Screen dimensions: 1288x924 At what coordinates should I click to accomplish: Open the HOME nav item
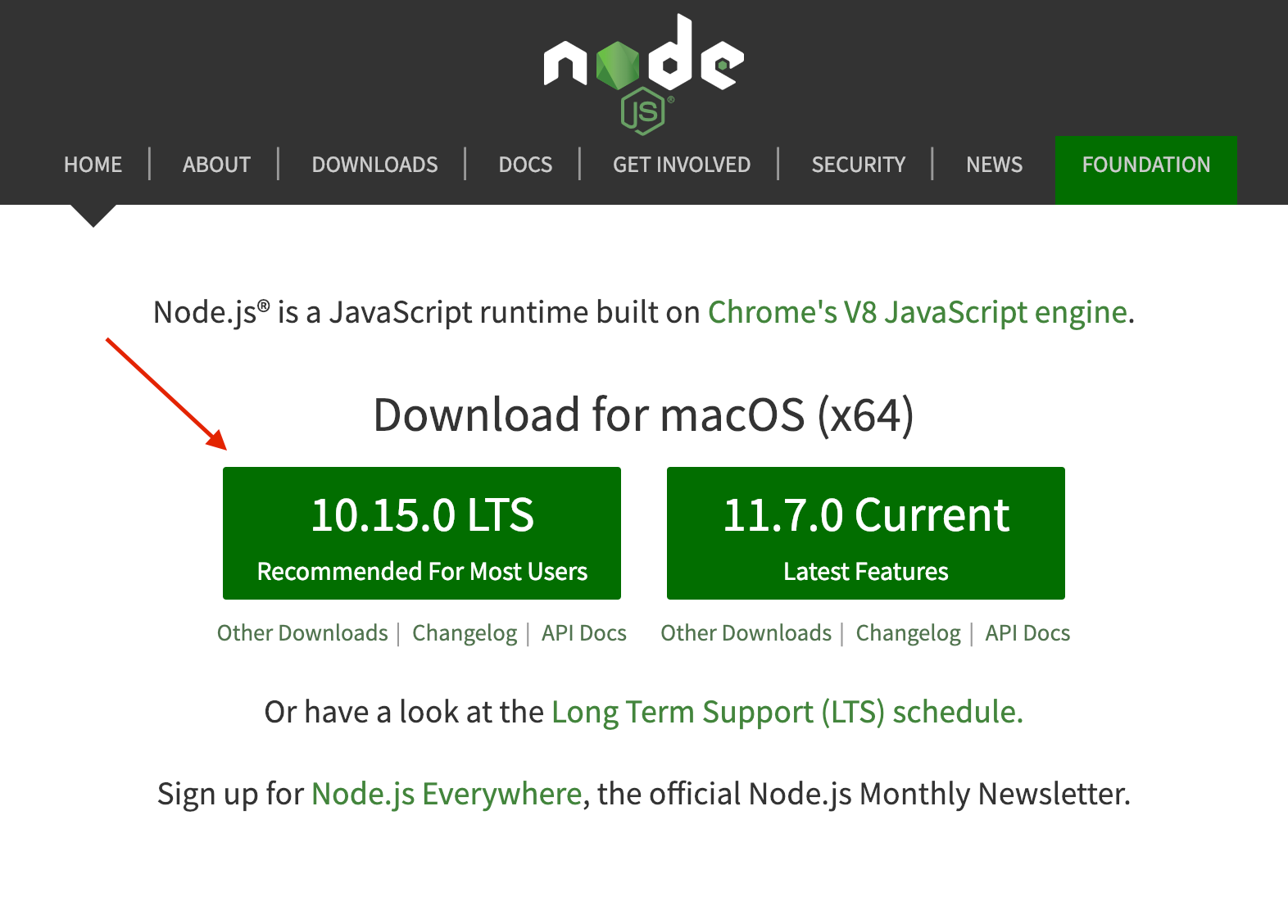[x=93, y=165]
